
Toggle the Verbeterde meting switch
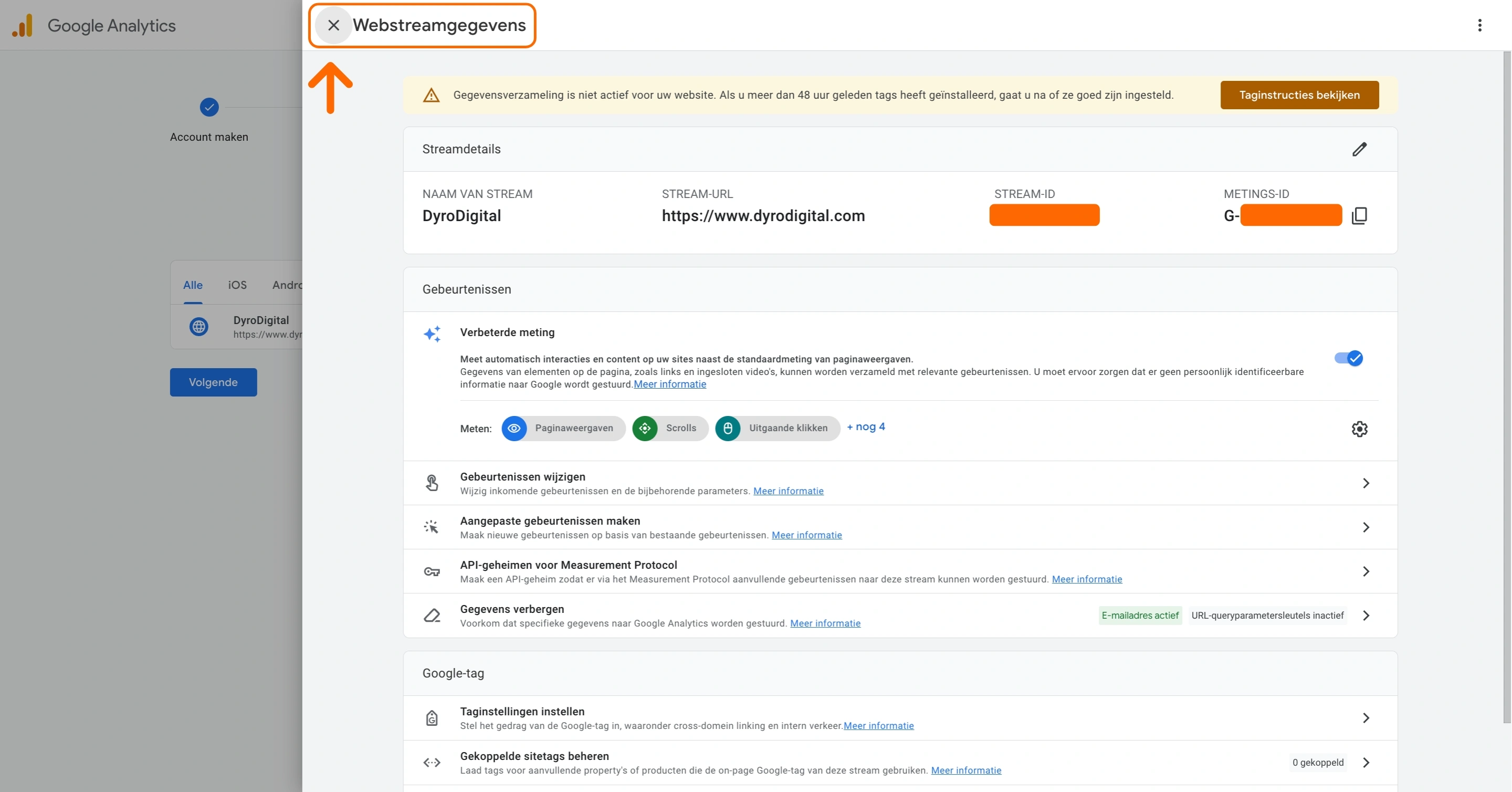coord(1348,358)
